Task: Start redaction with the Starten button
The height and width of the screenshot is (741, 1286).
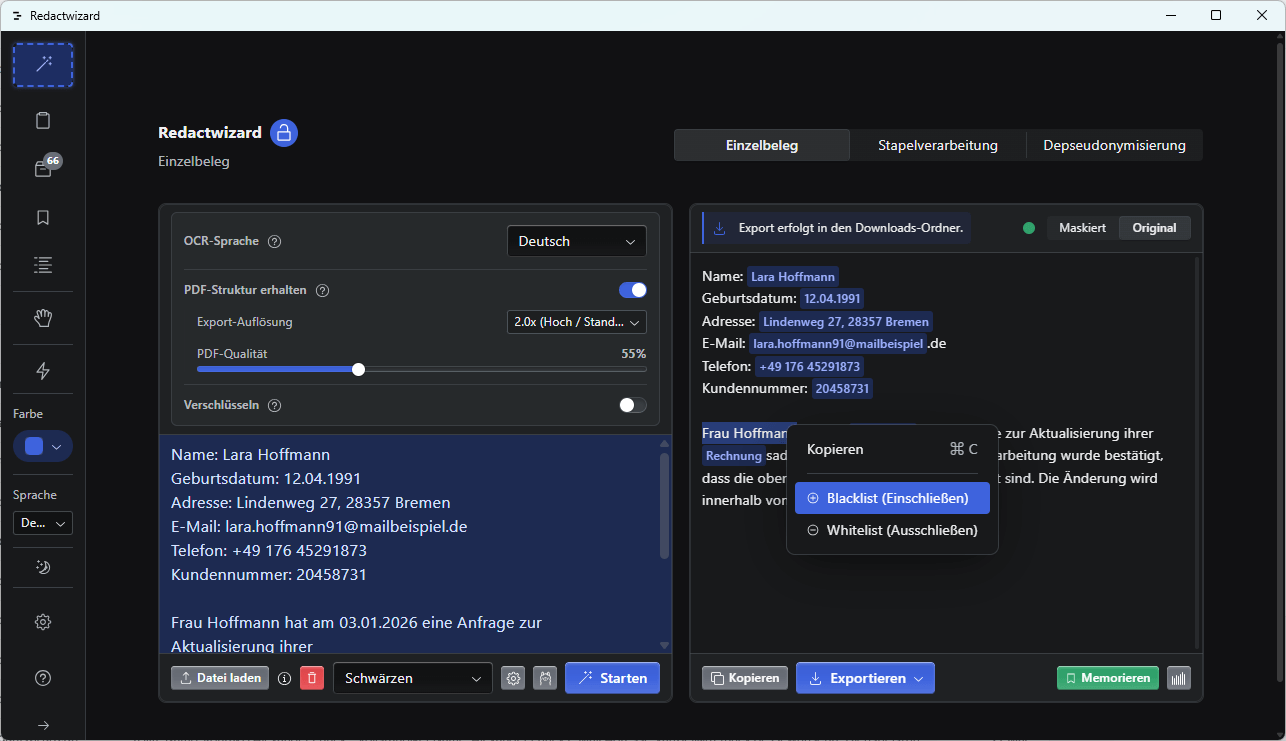Action: (612, 678)
